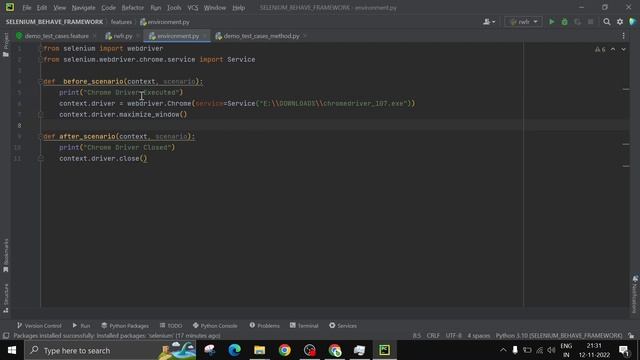The width and height of the screenshot is (640, 360).
Task: Click the Stop run icon
Action: click(x=591, y=22)
